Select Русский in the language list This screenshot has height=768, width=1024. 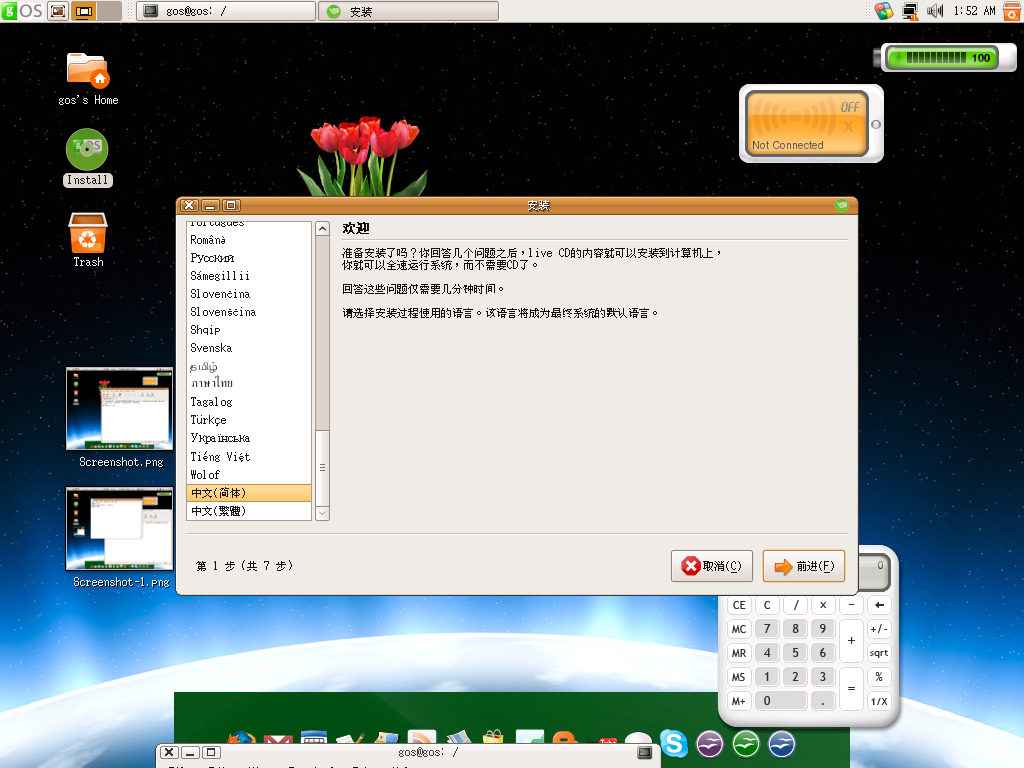[249, 258]
